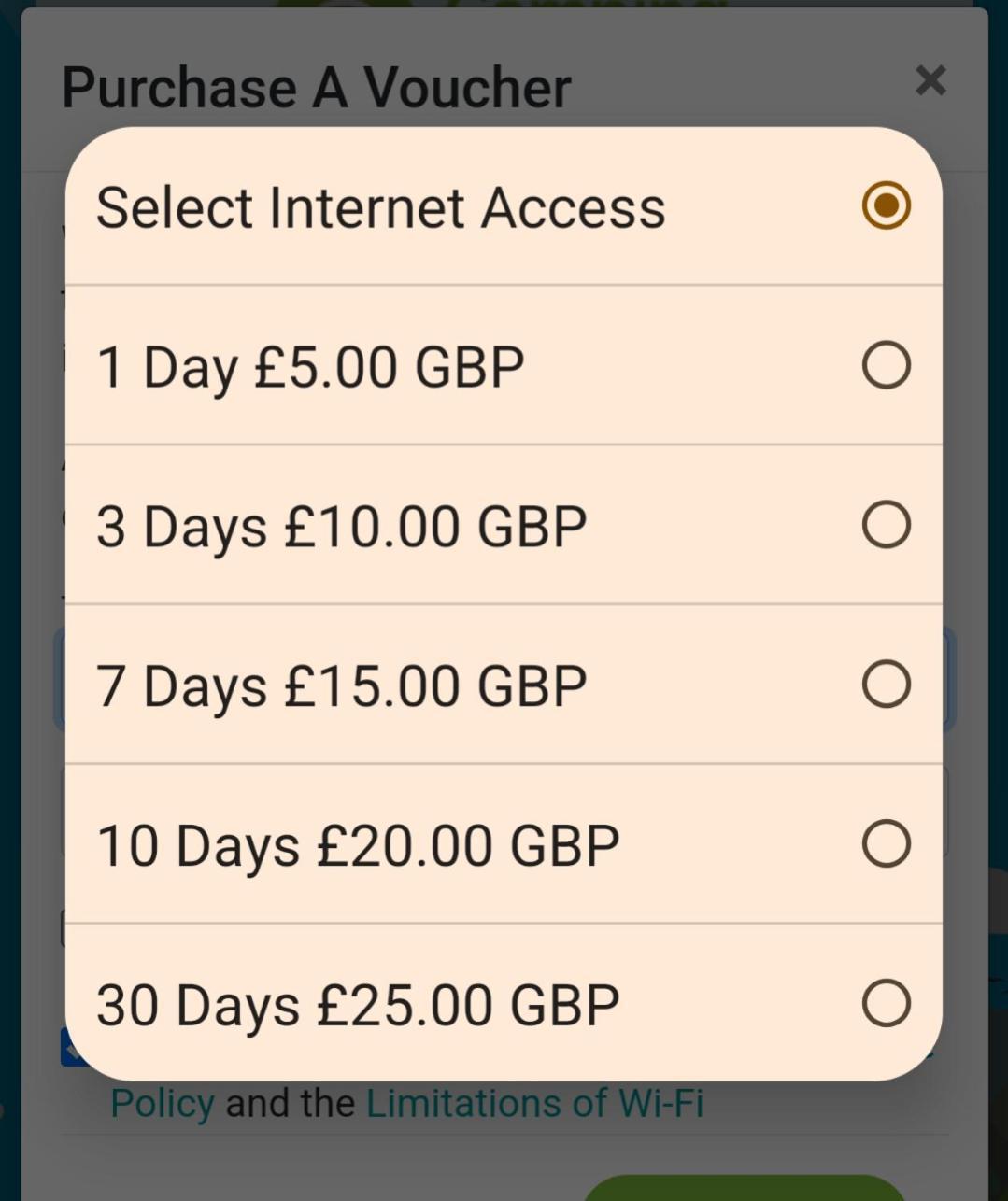Tick the 7 Days £15.00 radio circle
The image size is (1008, 1201).
886,685
